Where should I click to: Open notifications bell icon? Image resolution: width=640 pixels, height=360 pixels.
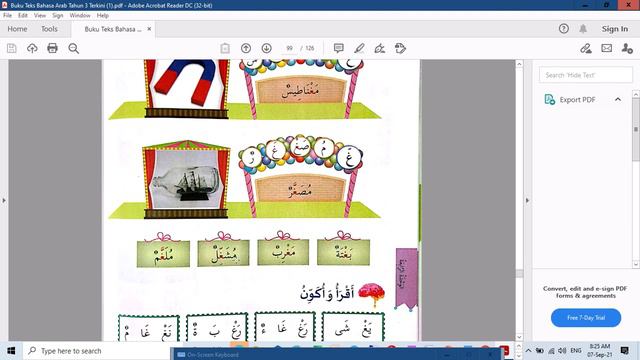pyautogui.click(x=583, y=29)
